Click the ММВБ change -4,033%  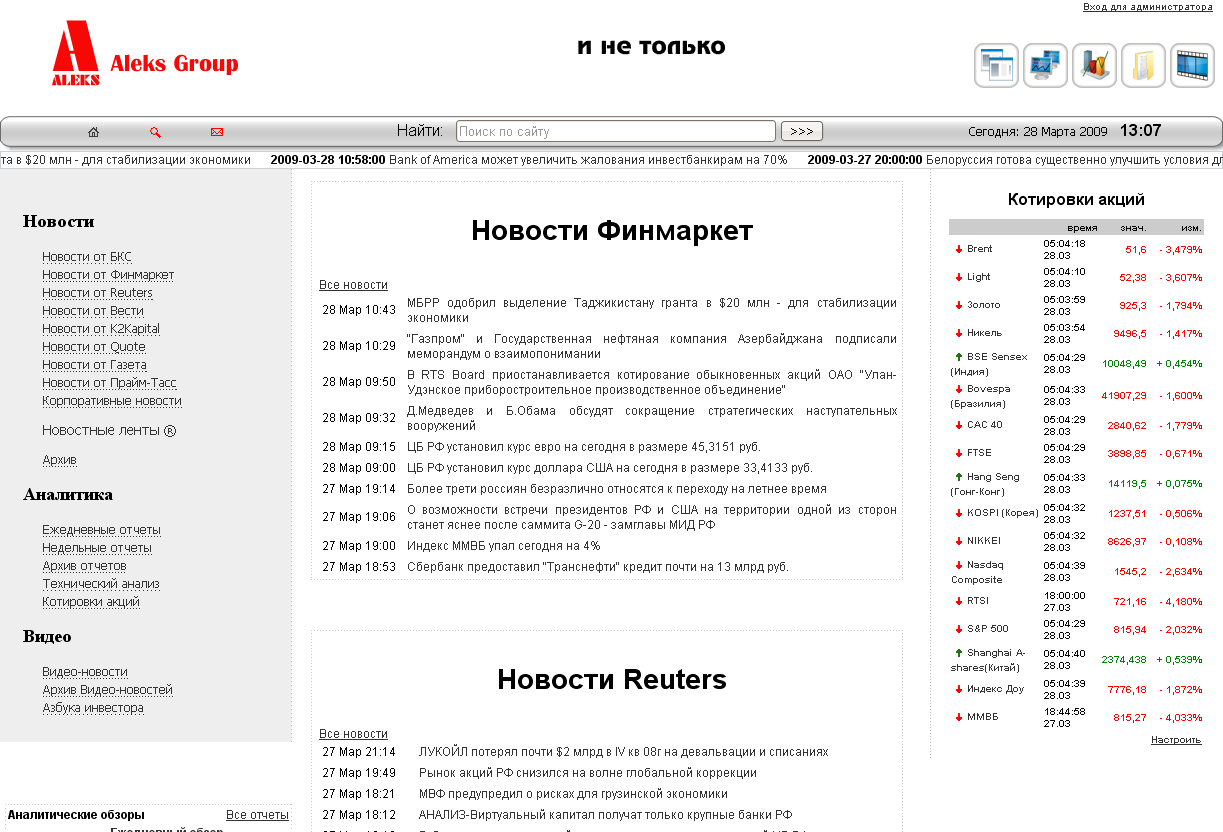coord(1181,718)
